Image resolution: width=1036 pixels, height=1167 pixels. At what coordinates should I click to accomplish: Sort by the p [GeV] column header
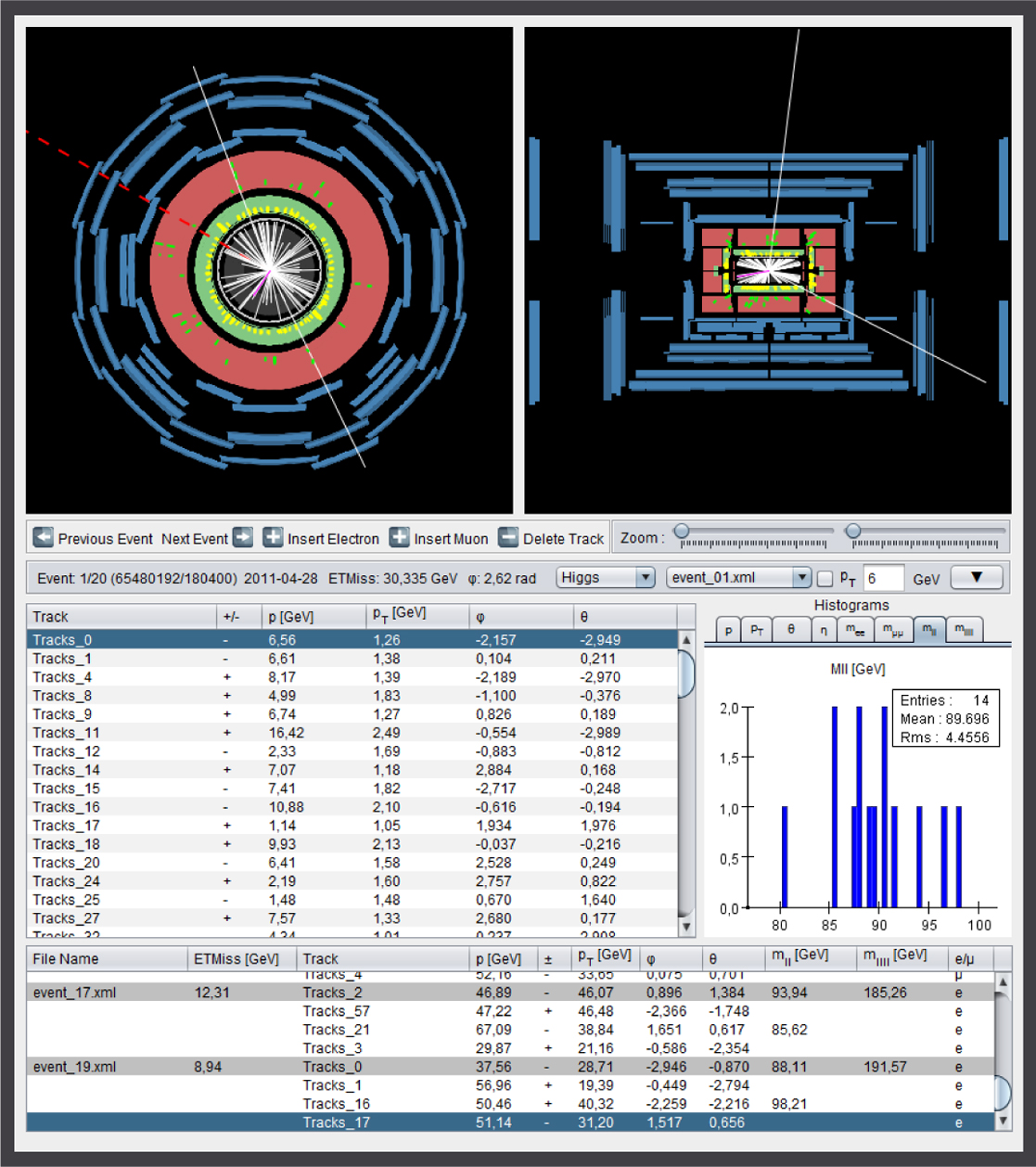coord(291,617)
